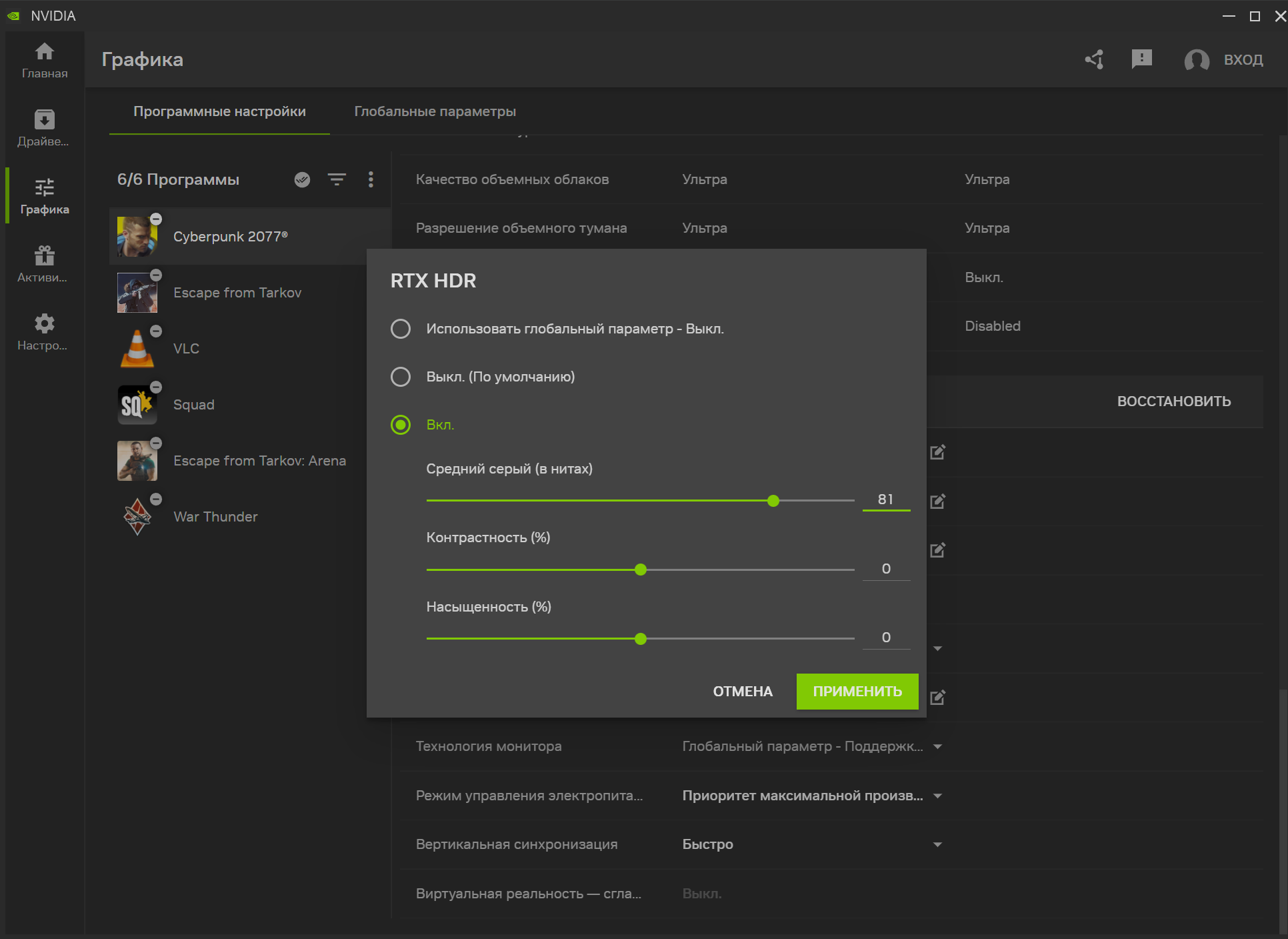
Task: Select Использовать глобальный параметр radio option
Action: tap(401, 329)
